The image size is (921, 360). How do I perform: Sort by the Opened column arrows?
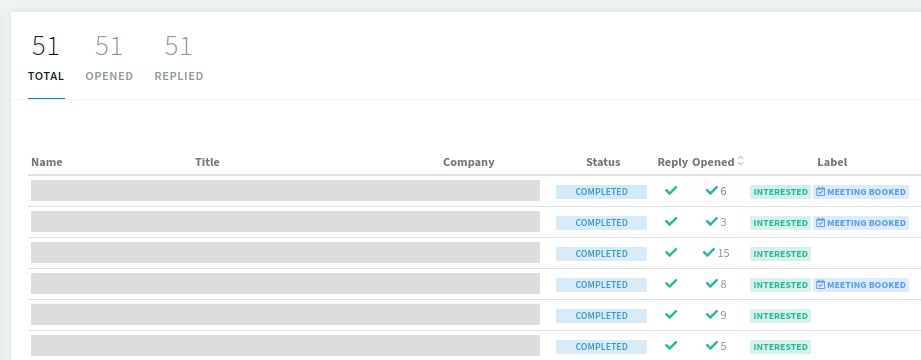click(741, 161)
